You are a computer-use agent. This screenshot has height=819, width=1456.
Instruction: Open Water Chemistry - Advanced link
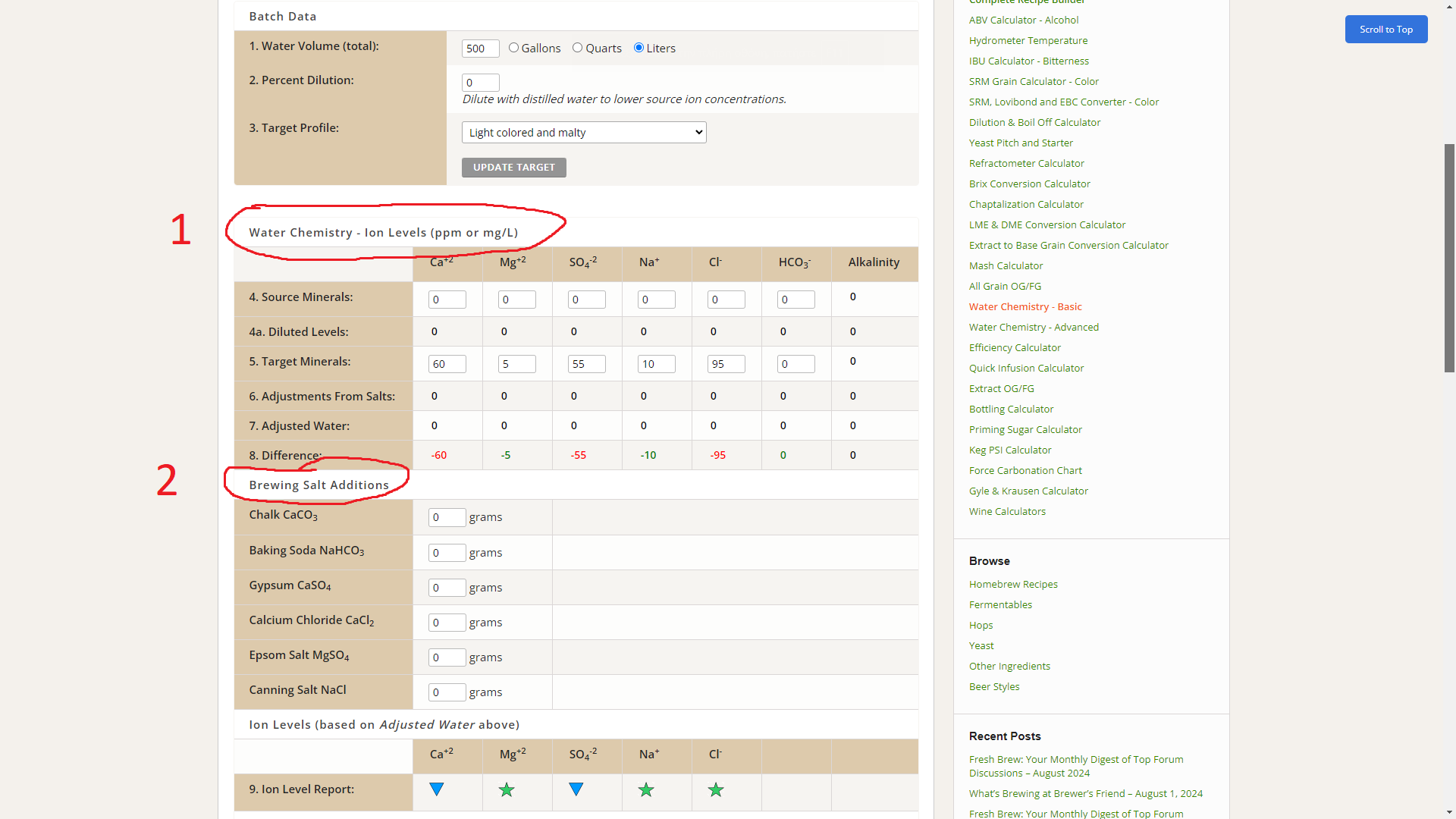tap(1033, 327)
